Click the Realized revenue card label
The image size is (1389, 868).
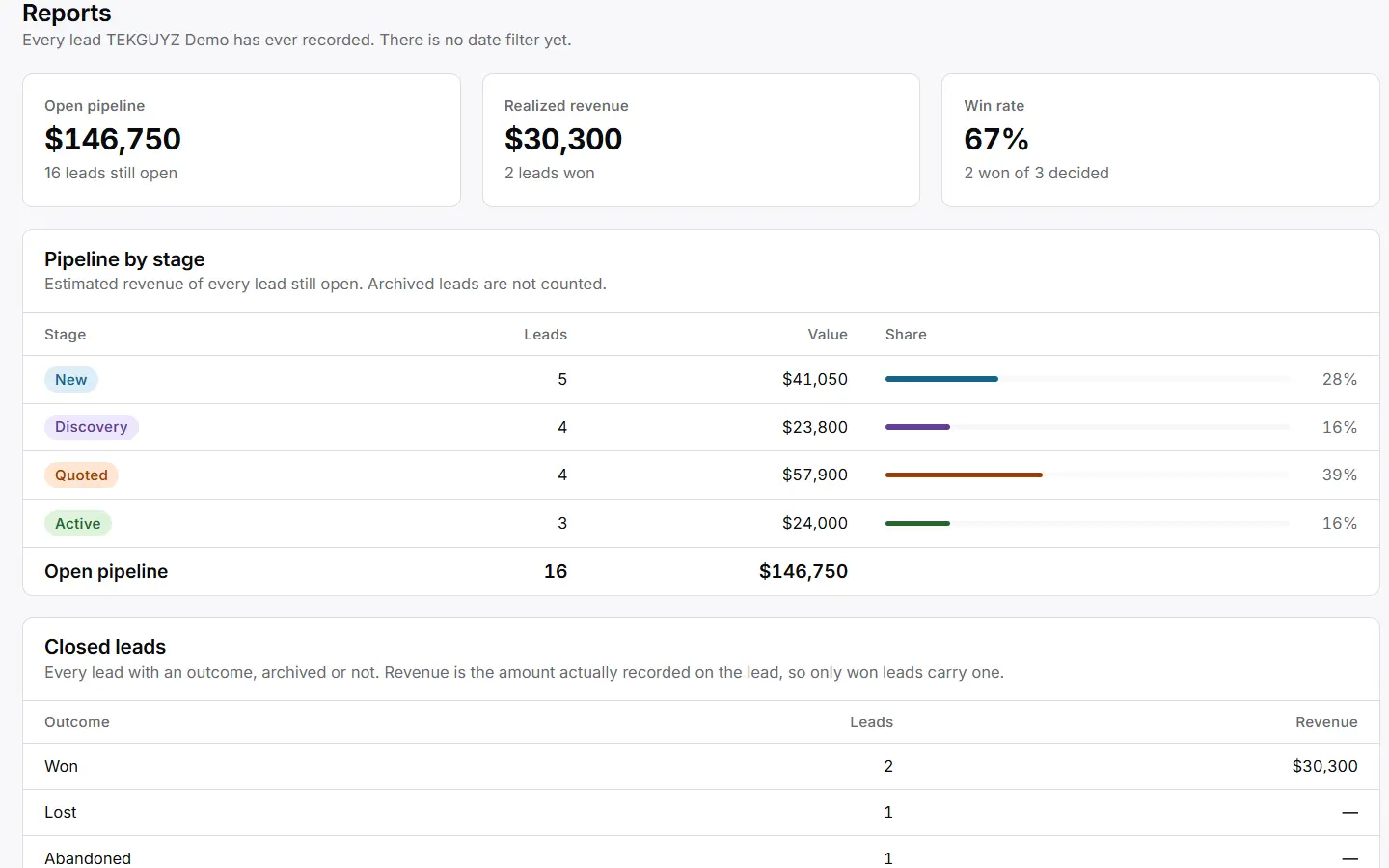click(566, 106)
